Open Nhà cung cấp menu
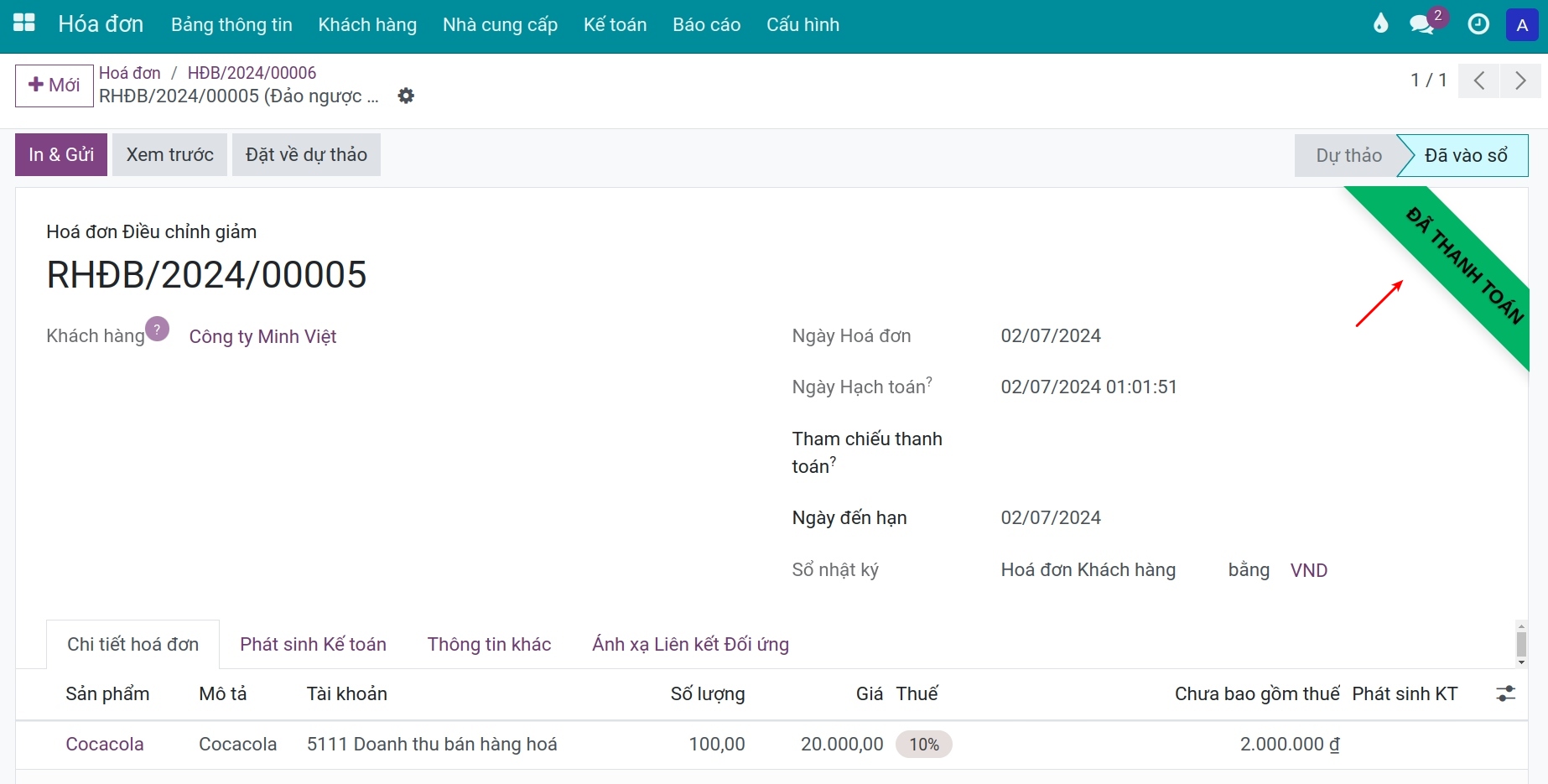Screen dimensions: 1548x784 (501, 25)
